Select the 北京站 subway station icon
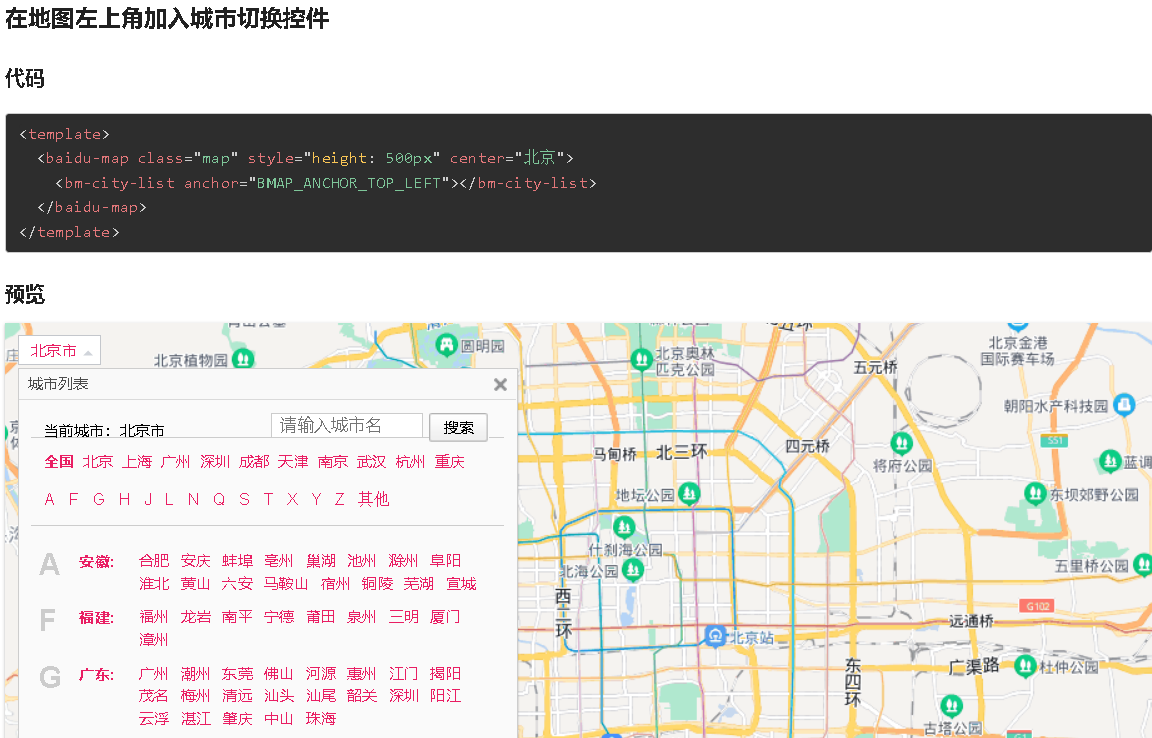Viewport: 1152px width, 738px height. (715, 634)
